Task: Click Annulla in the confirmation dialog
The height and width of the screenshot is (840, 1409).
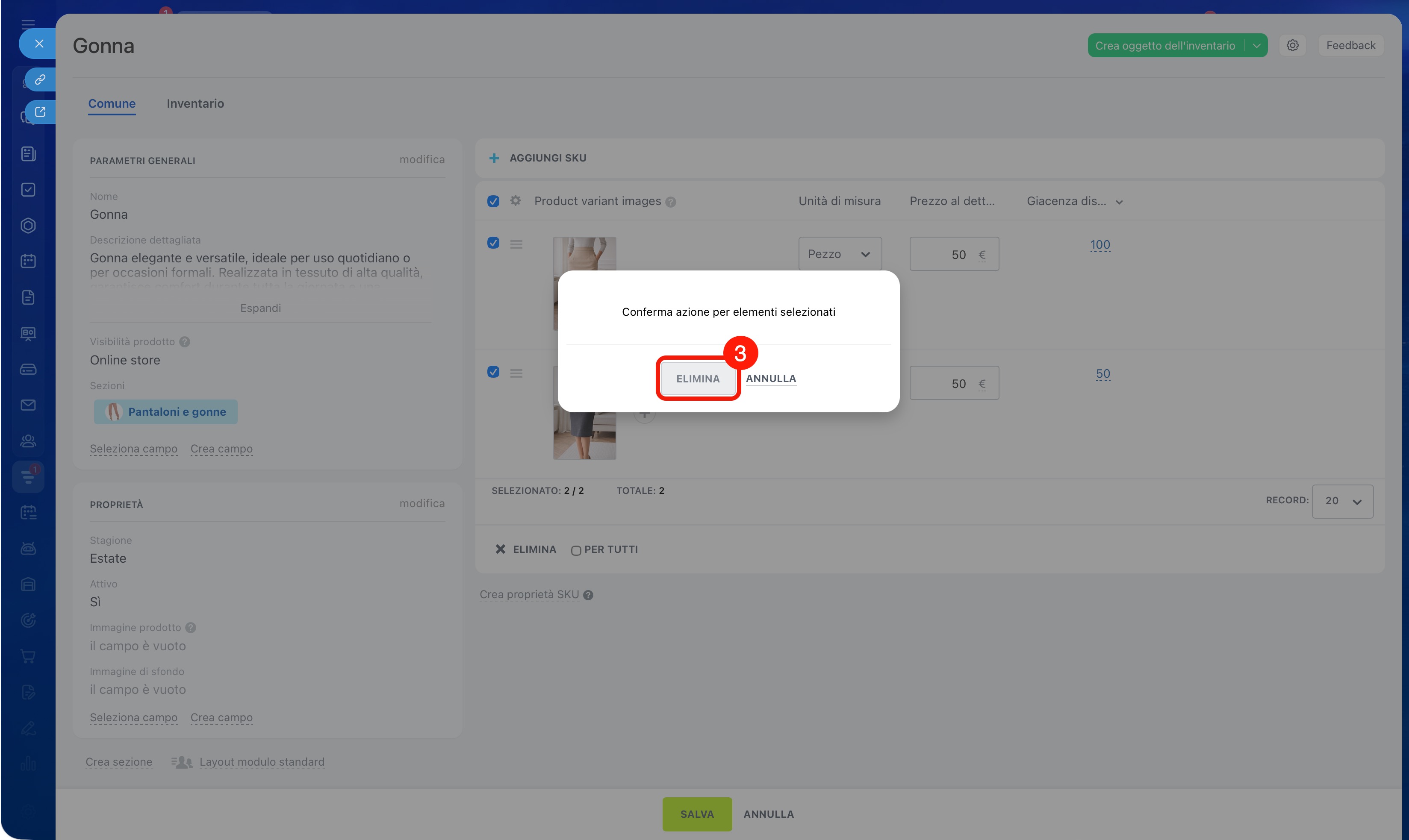Action: click(x=770, y=378)
